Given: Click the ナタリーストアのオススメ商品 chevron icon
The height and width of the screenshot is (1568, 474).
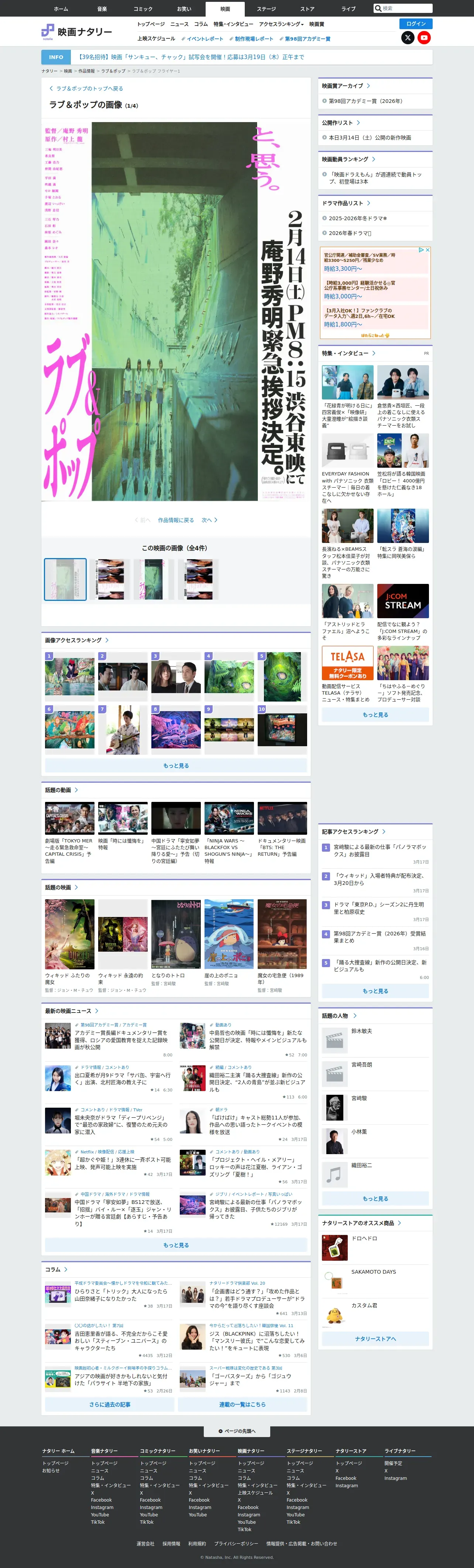Looking at the screenshot, I should tap(399, 1223).
